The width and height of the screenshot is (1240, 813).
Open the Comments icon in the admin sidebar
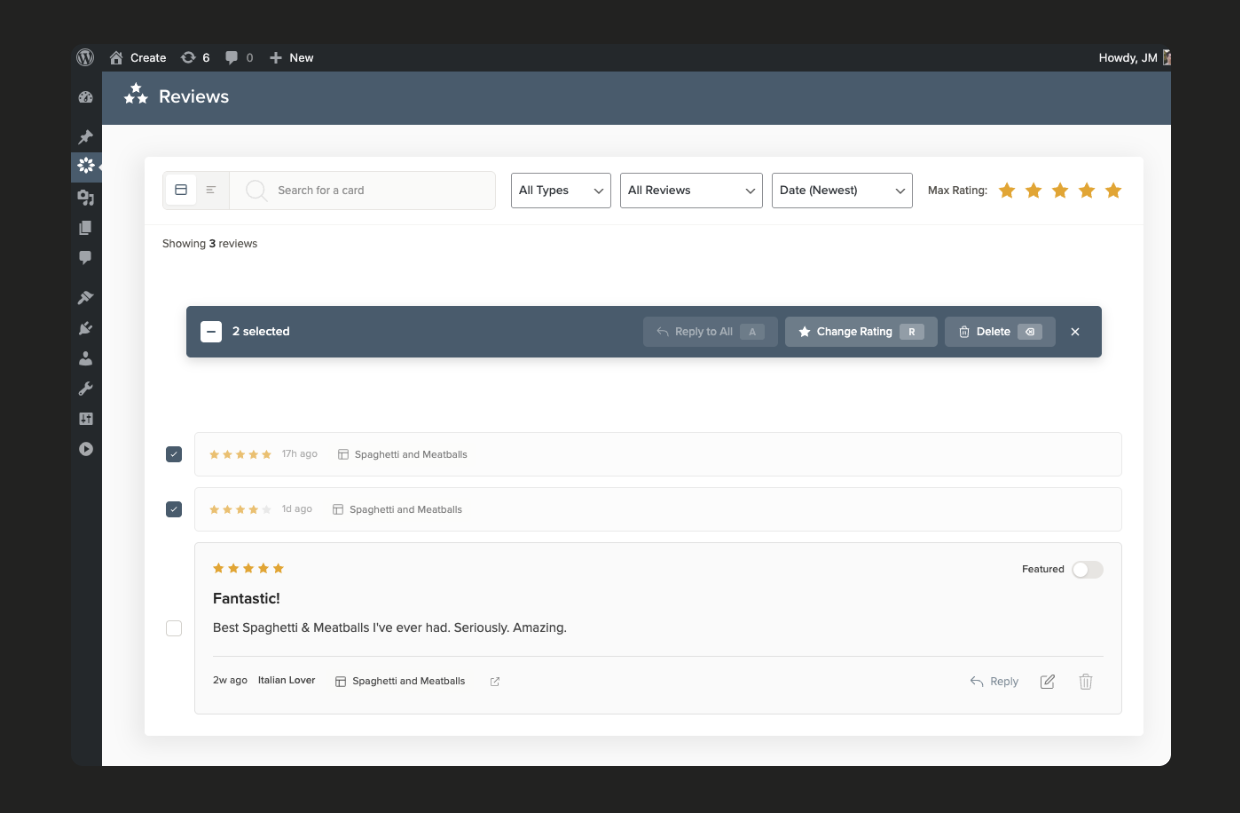click(86, 258)
